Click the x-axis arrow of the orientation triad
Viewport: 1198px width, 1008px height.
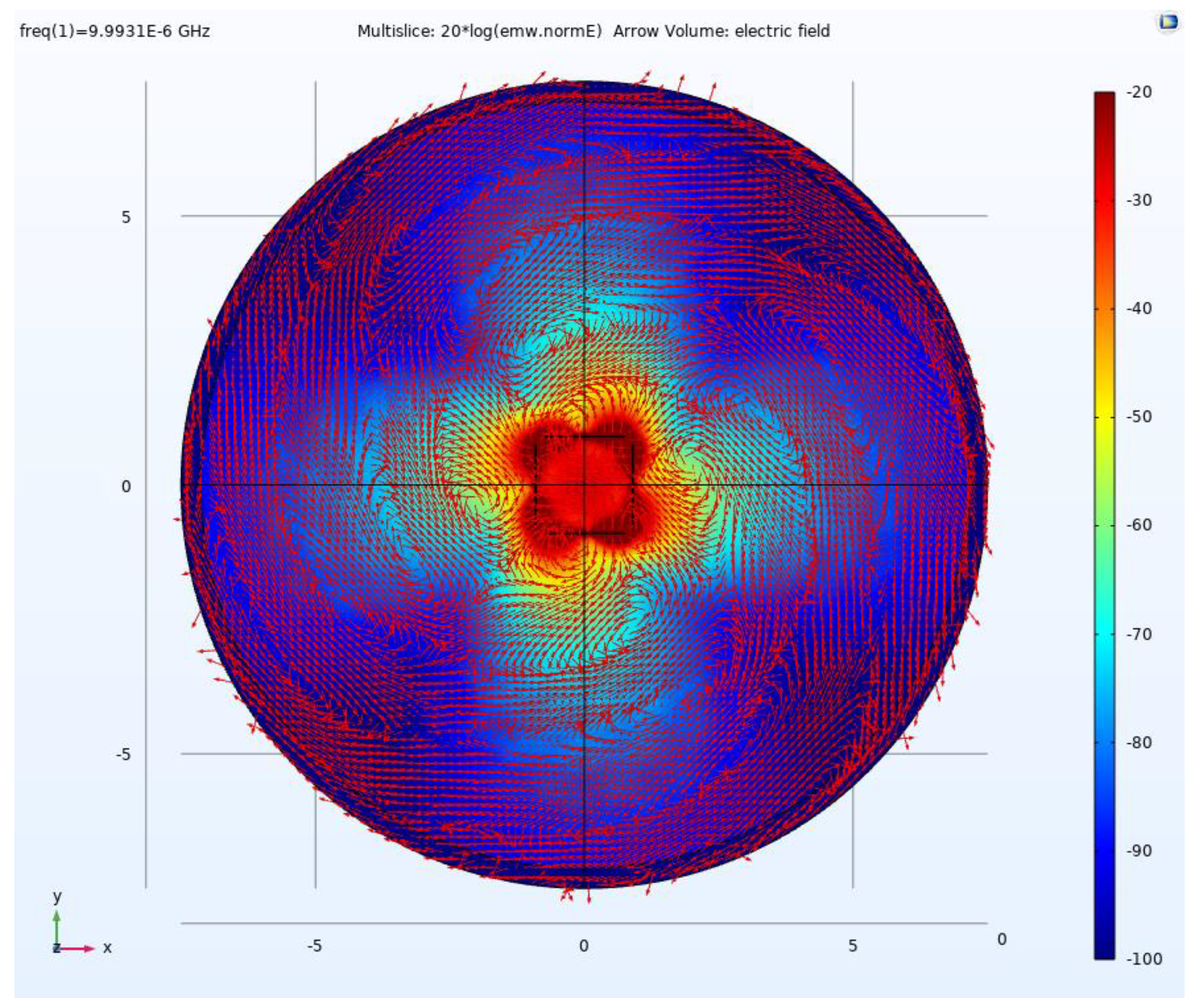coord(77,949)
